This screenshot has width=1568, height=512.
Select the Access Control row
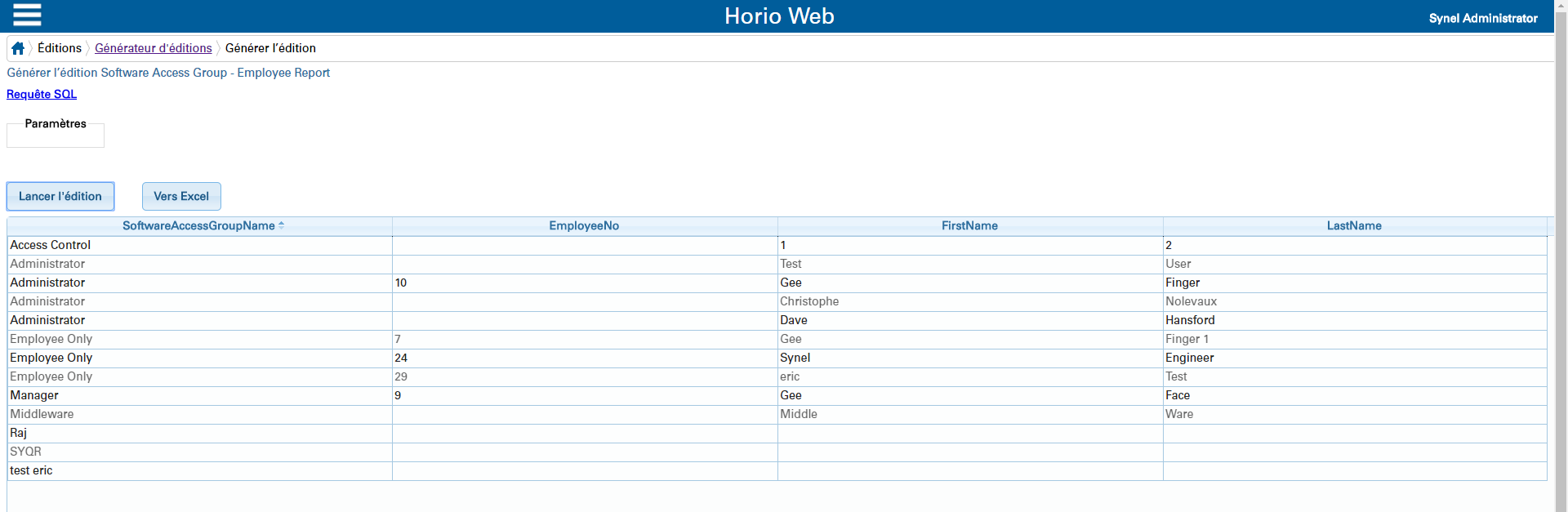coord(51,245)
